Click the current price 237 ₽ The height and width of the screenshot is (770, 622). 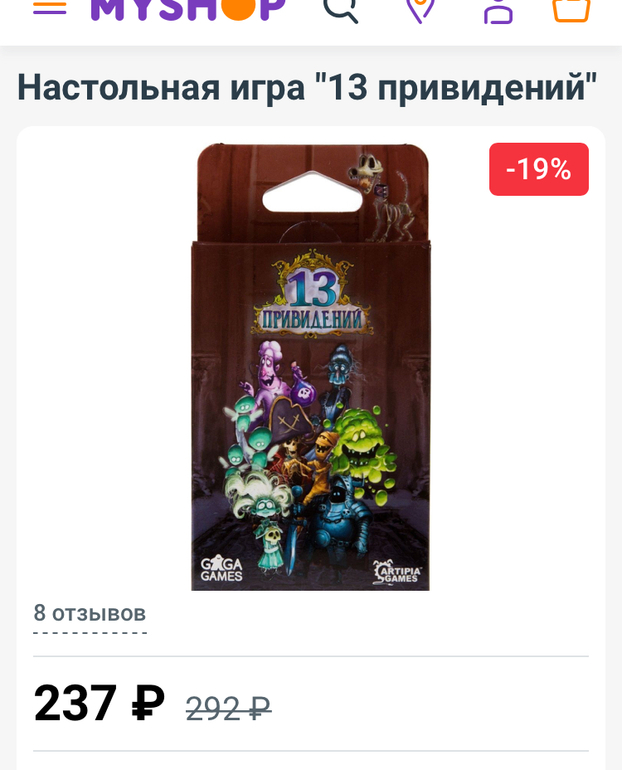pos(99,703)
